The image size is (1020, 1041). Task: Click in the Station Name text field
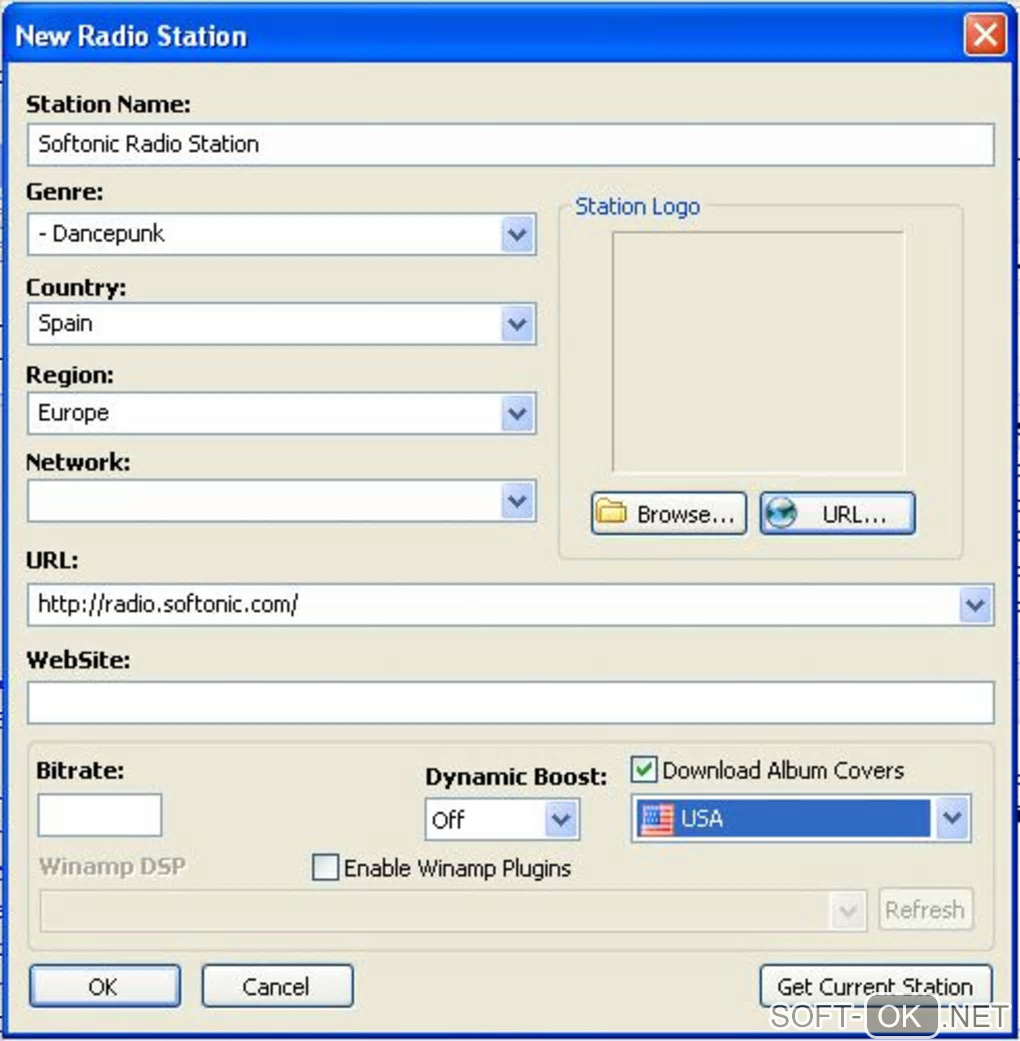(511, 144)
